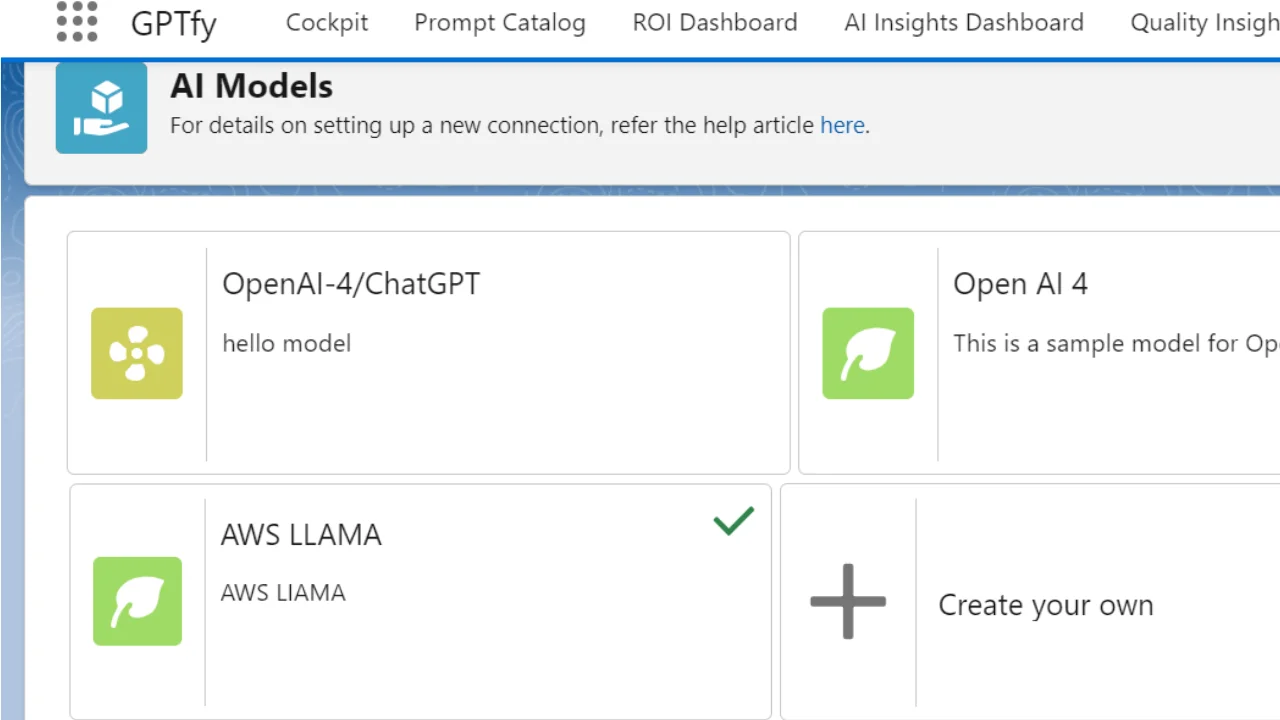Viewport: 1280px width, 720px height.
Task: Click the leaf icon on Open AI 4 card
Action: pos(868,353)
